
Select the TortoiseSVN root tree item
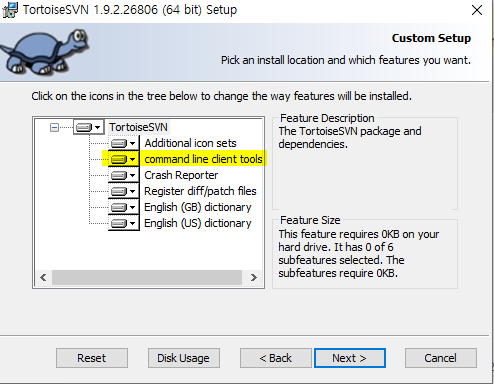coord(138,127)
